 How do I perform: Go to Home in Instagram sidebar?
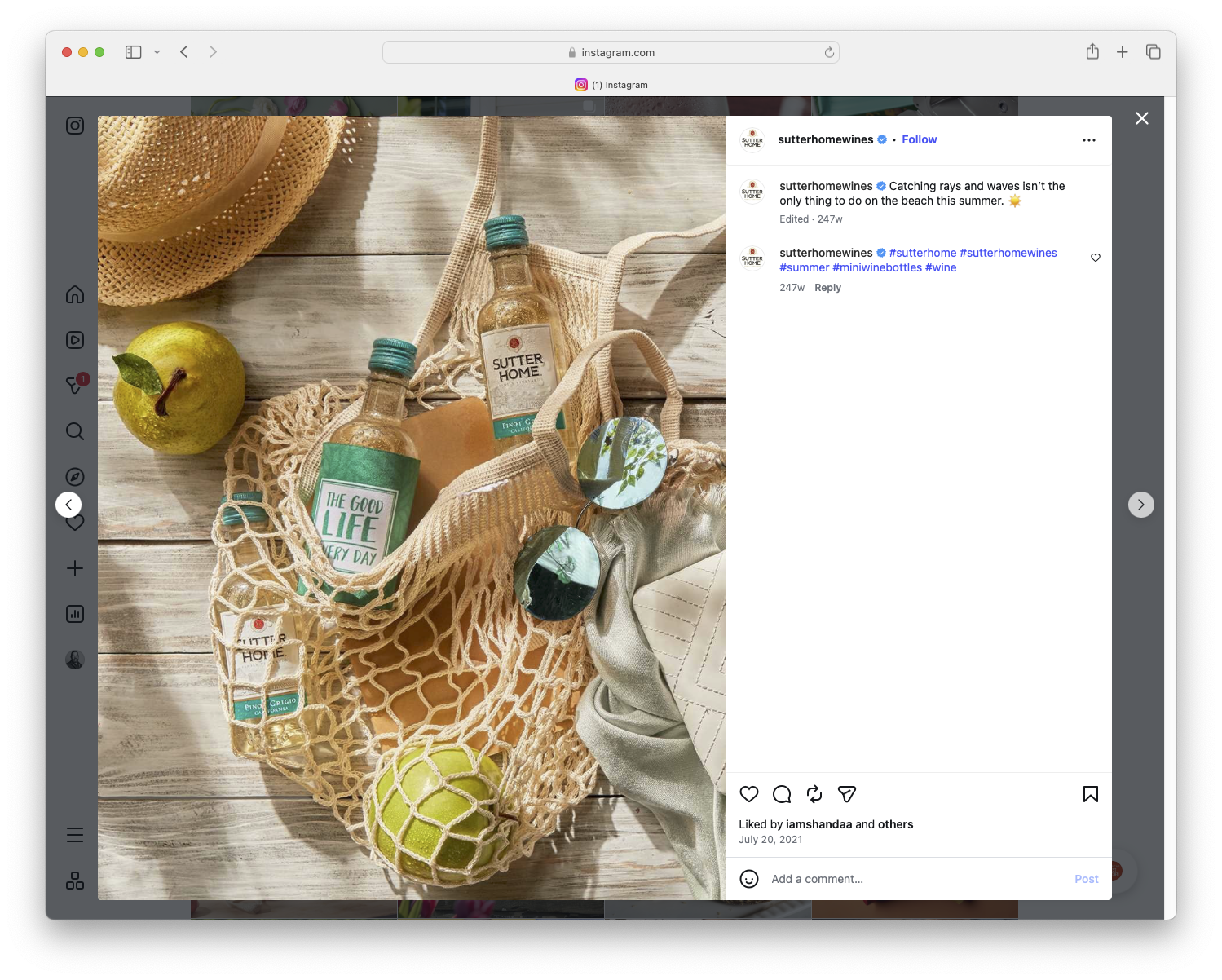click(x=75, y=294)
